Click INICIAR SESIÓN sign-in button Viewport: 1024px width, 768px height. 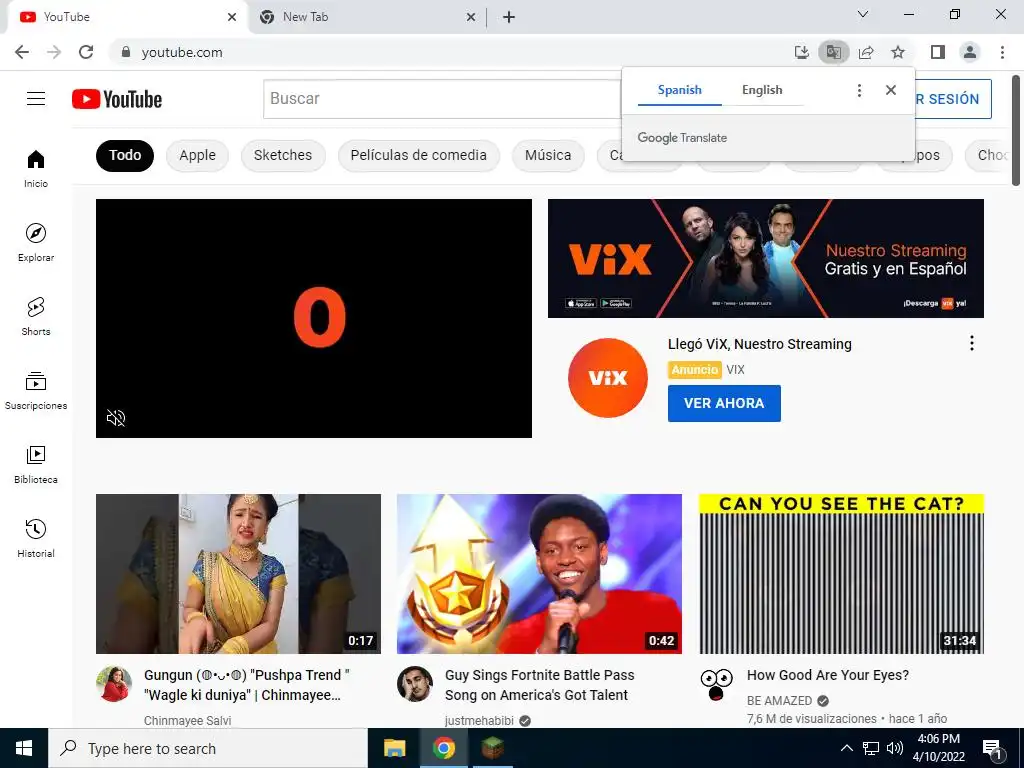pos(953,99)
